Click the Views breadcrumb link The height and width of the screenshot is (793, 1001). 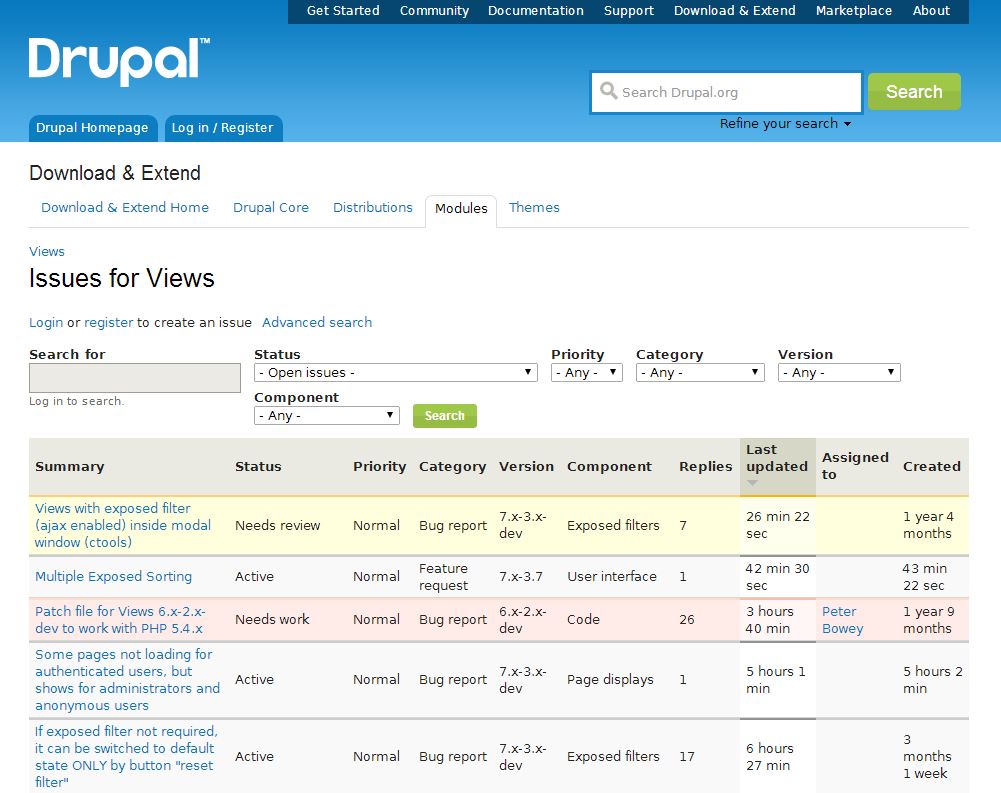47,252
